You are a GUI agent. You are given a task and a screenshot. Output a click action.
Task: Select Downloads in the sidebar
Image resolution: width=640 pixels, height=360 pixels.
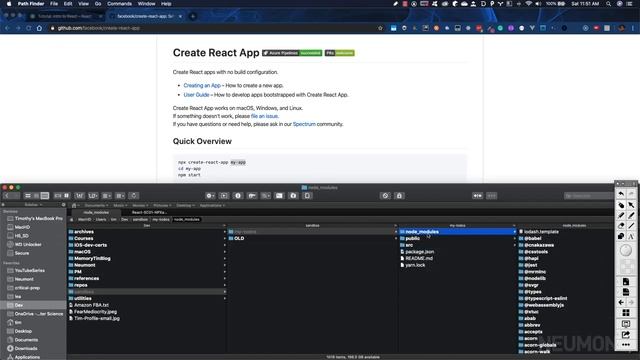click(26, 349)
